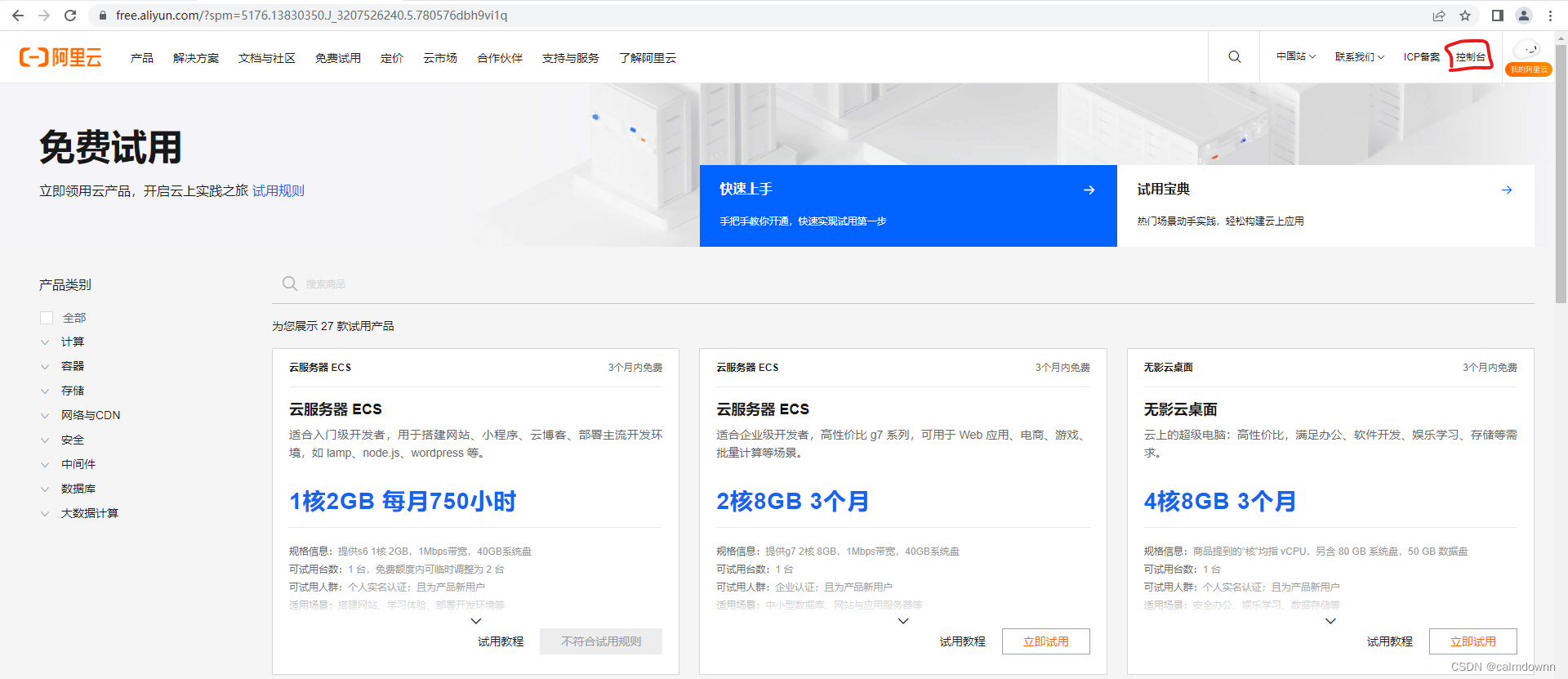This screenshot has height=679, width=1568.
Task: Open the 控制台 console link
Action: tap(1470, 56)
